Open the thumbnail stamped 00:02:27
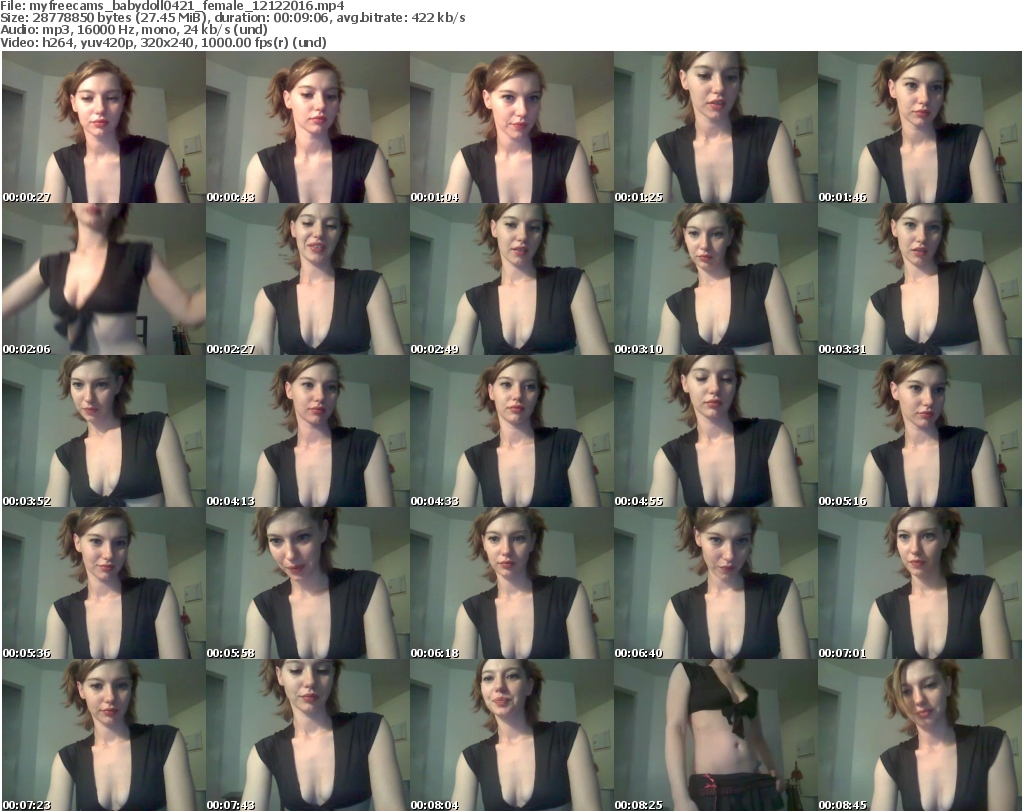This screenshot has height=811, width=1024. [x=308, y=279]
